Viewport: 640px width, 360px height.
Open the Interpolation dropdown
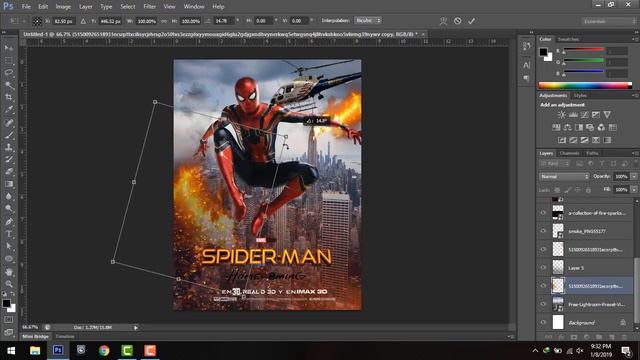click(368, 20)
